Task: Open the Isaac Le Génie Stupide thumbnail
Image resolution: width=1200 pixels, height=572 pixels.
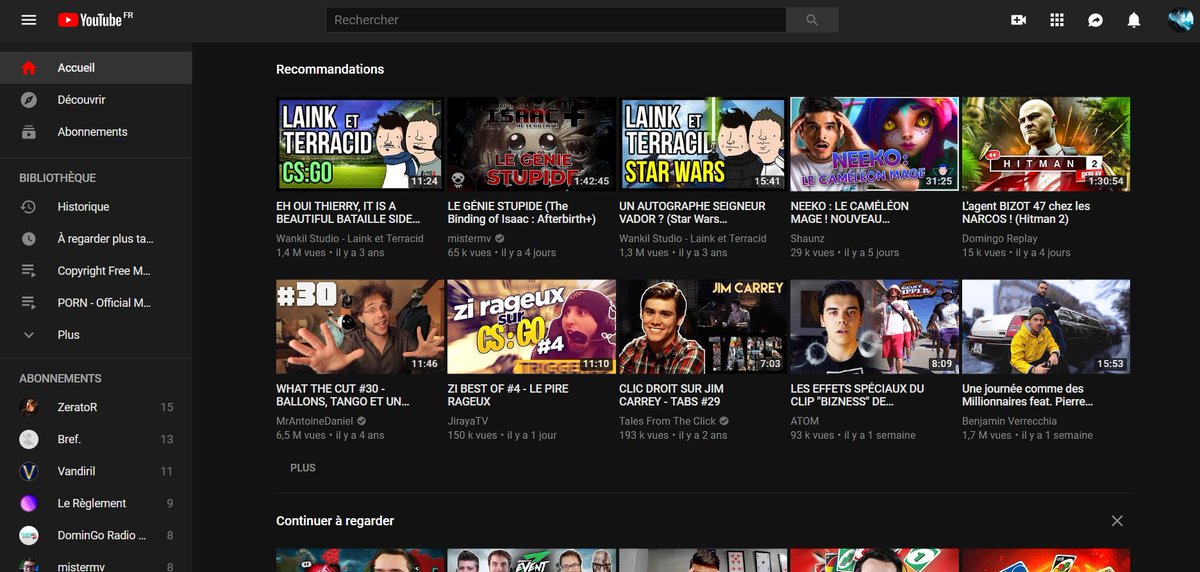Action: coord(531,144)
